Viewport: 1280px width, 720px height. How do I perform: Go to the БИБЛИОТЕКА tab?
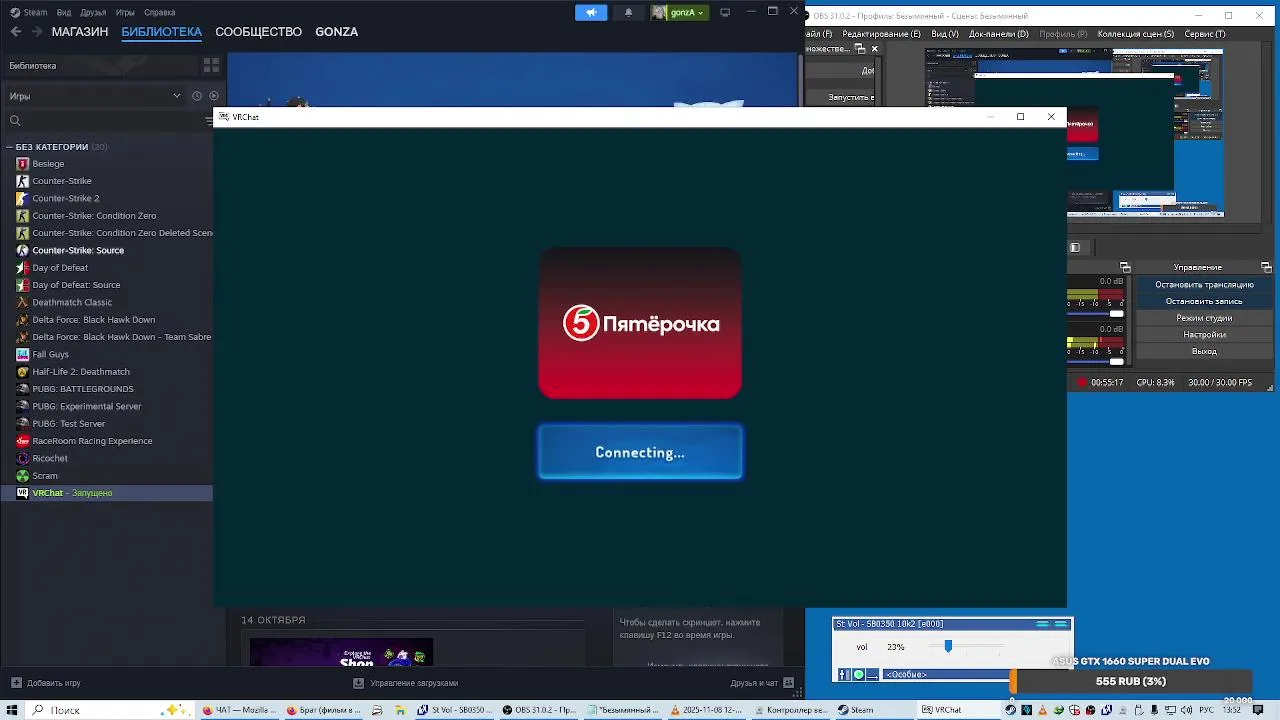[161, 32]
